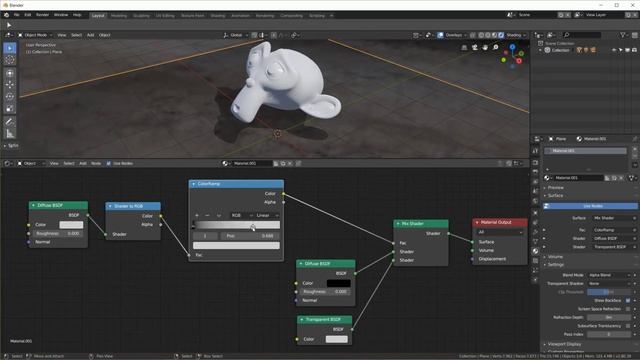Image resolution: width=640 pixels, height=360 pixels.
Task: Add a color stop with ColorRamp plus
Action: pyautogui.click(x=197, y=215)
